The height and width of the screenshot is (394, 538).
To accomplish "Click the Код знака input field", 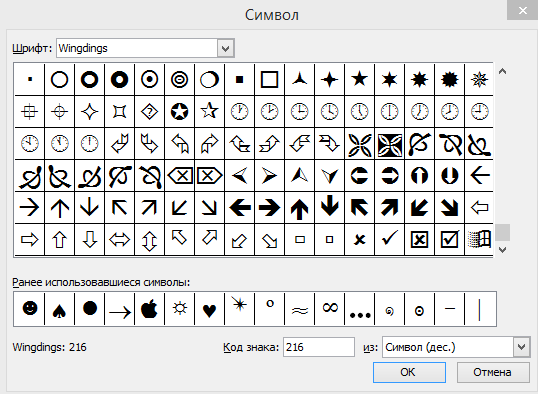I will (319, 347).
